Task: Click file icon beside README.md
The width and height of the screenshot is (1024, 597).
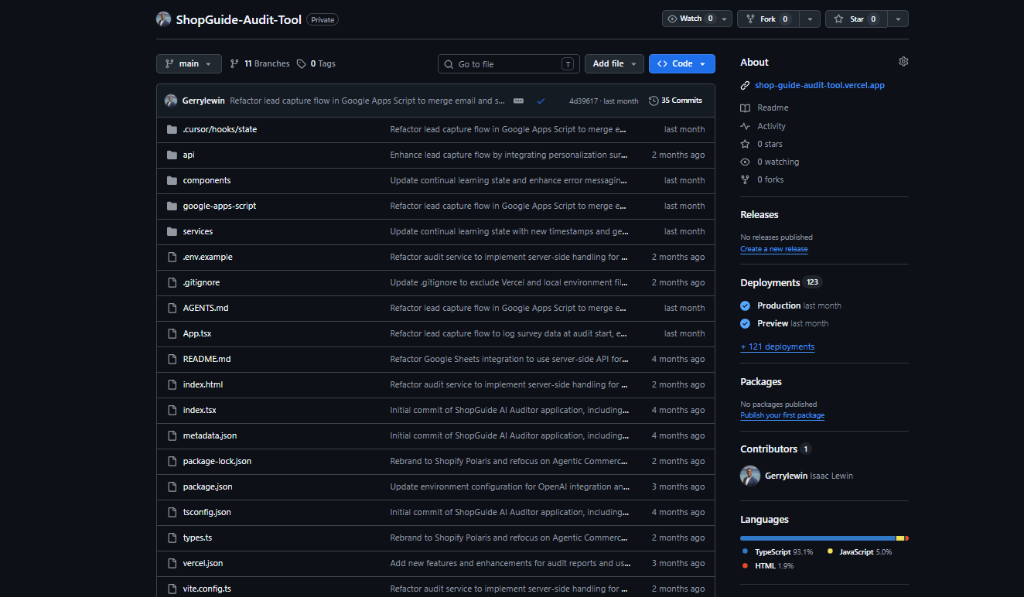Action: click(x=172, y=359)
